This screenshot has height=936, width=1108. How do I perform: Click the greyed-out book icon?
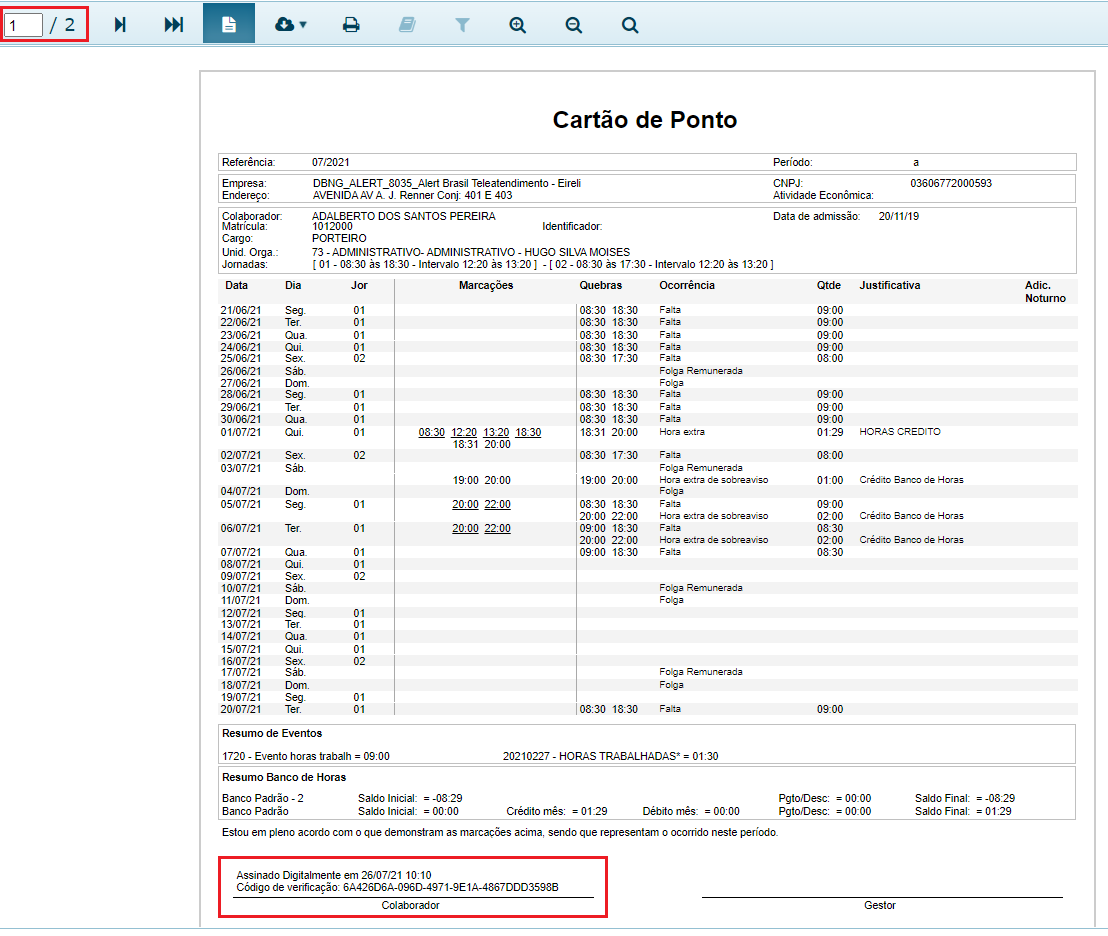(x=406, y=25)
